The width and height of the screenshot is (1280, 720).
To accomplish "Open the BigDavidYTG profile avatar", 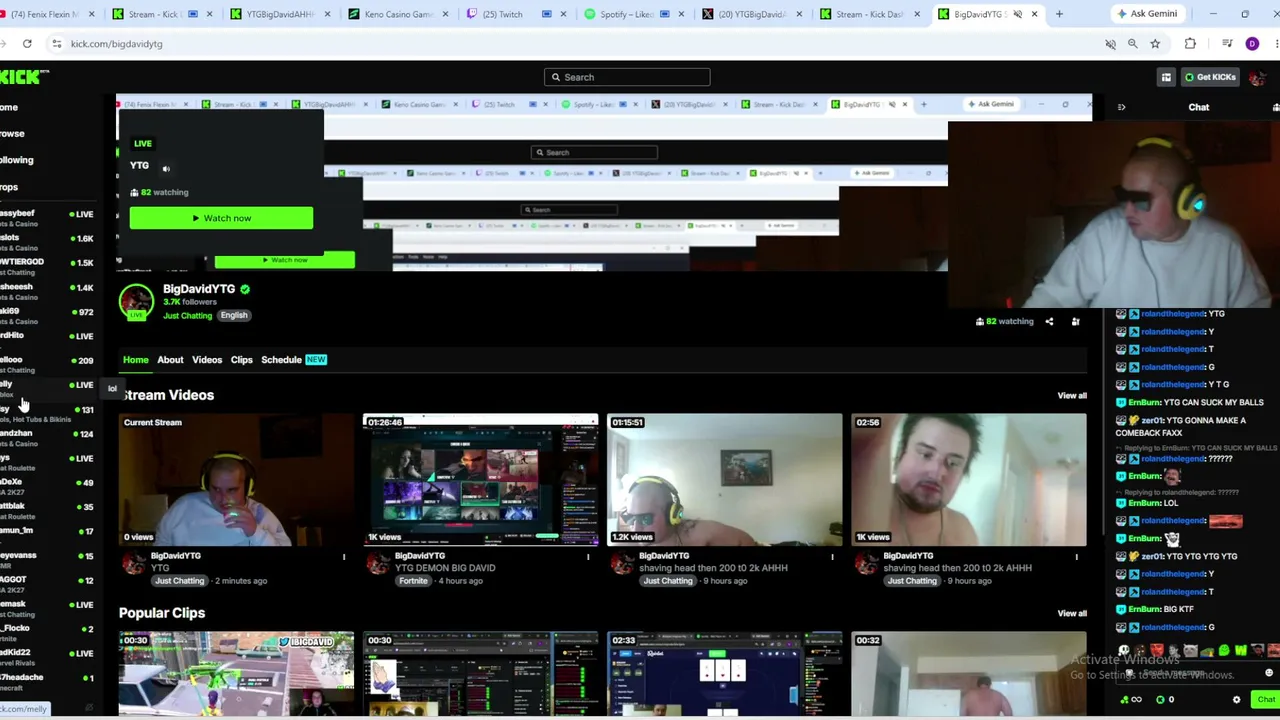I will point(136,301).
